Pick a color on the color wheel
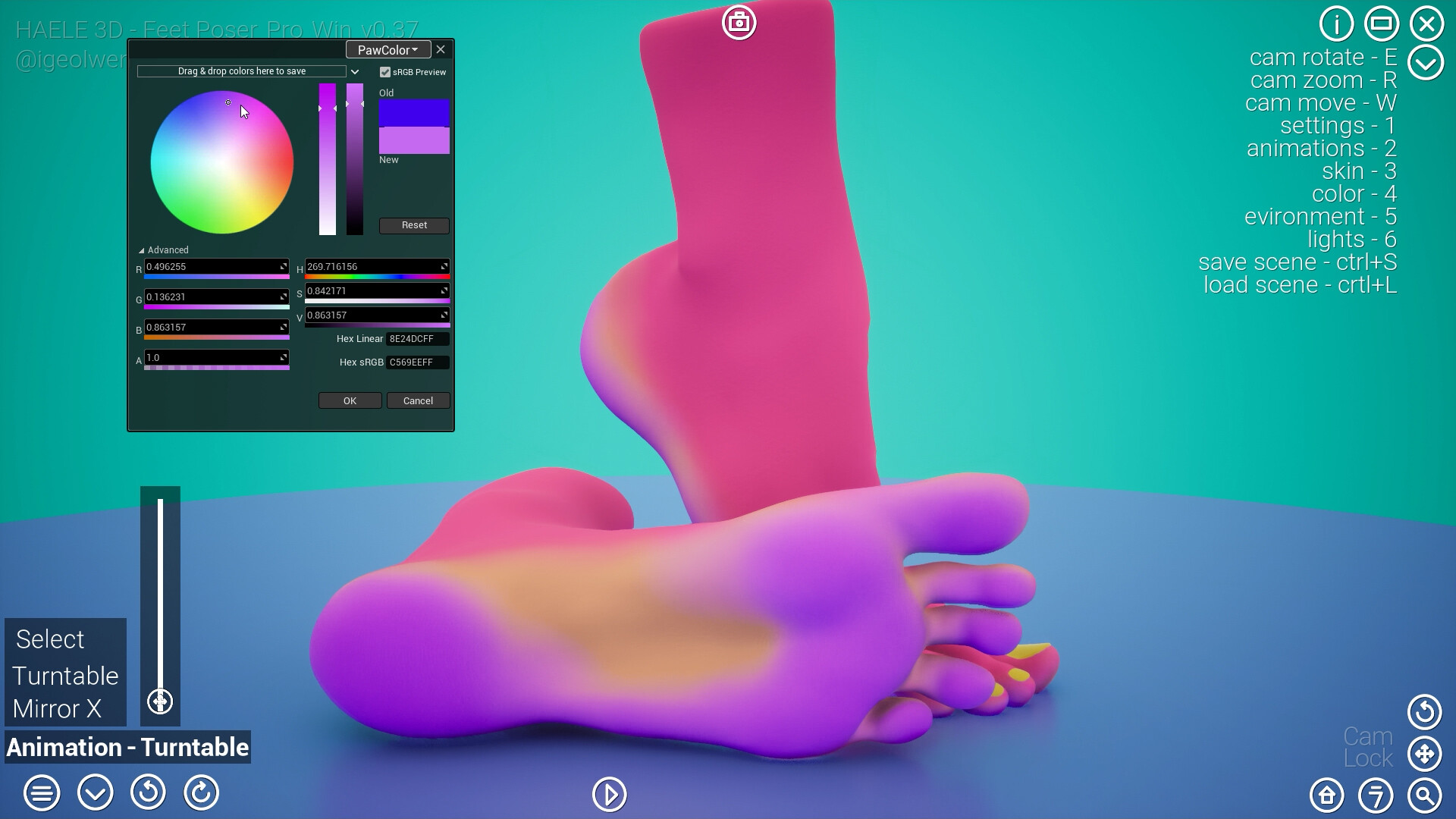 (222, 161)
